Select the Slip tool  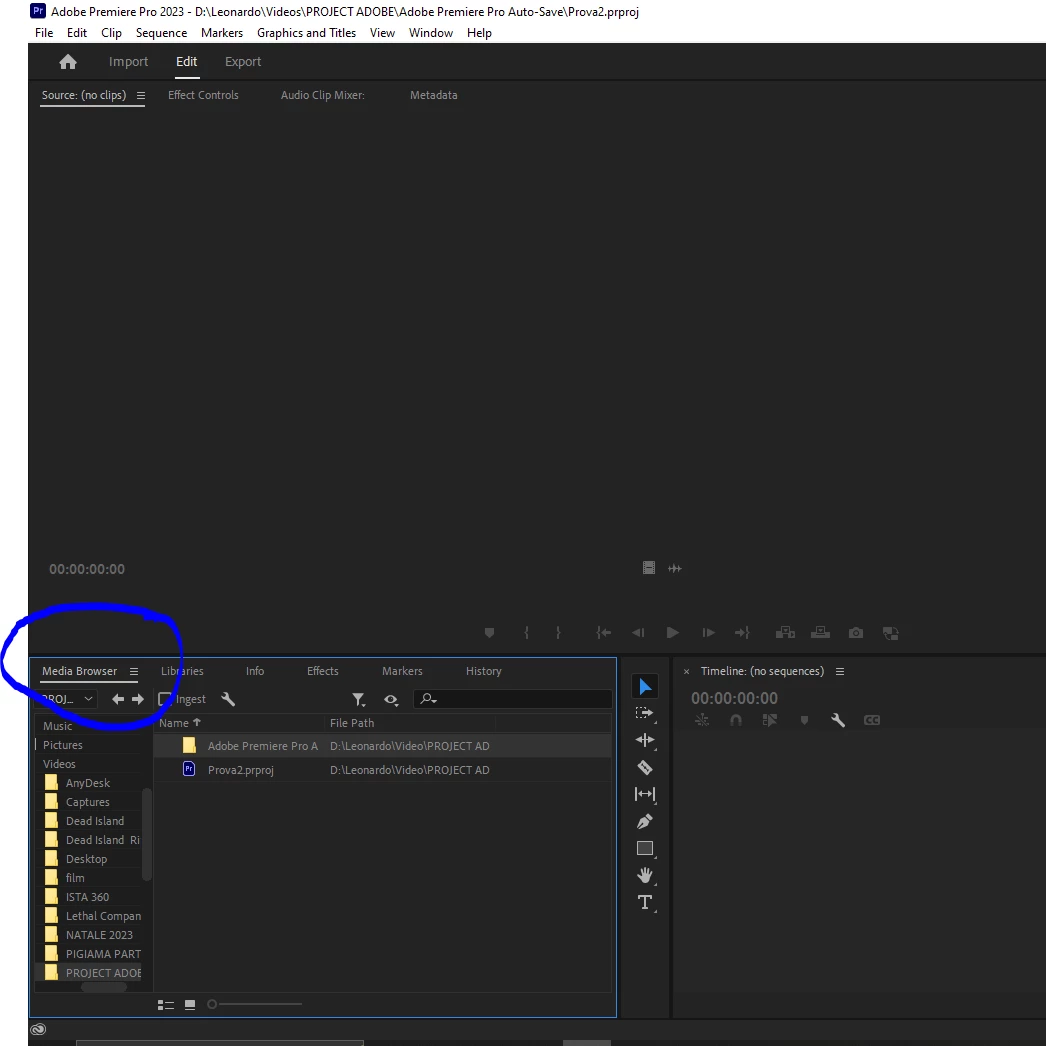point(644,794)
